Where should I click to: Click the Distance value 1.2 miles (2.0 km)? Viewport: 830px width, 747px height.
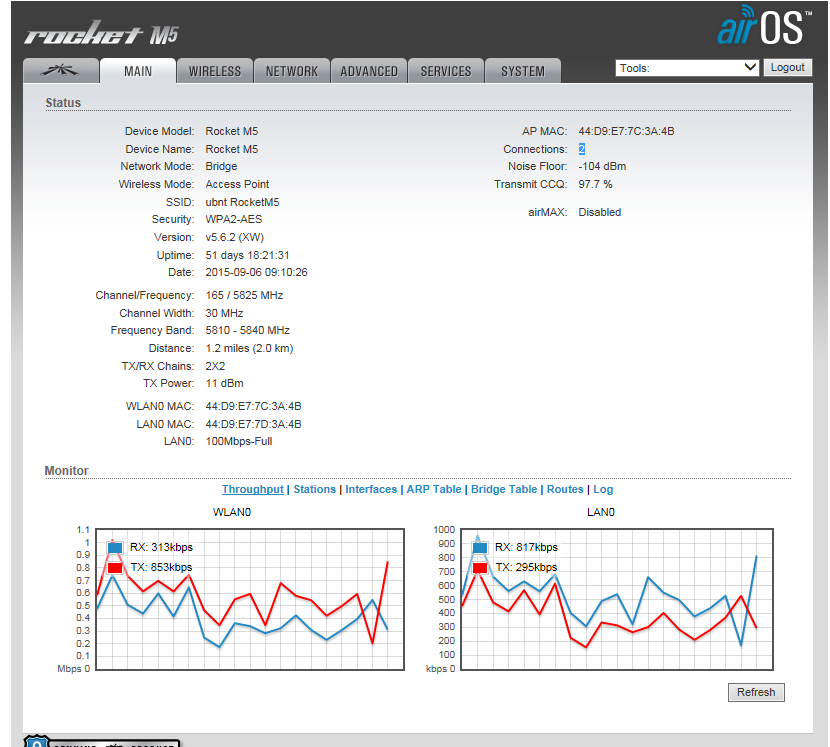tap(249, 348)
